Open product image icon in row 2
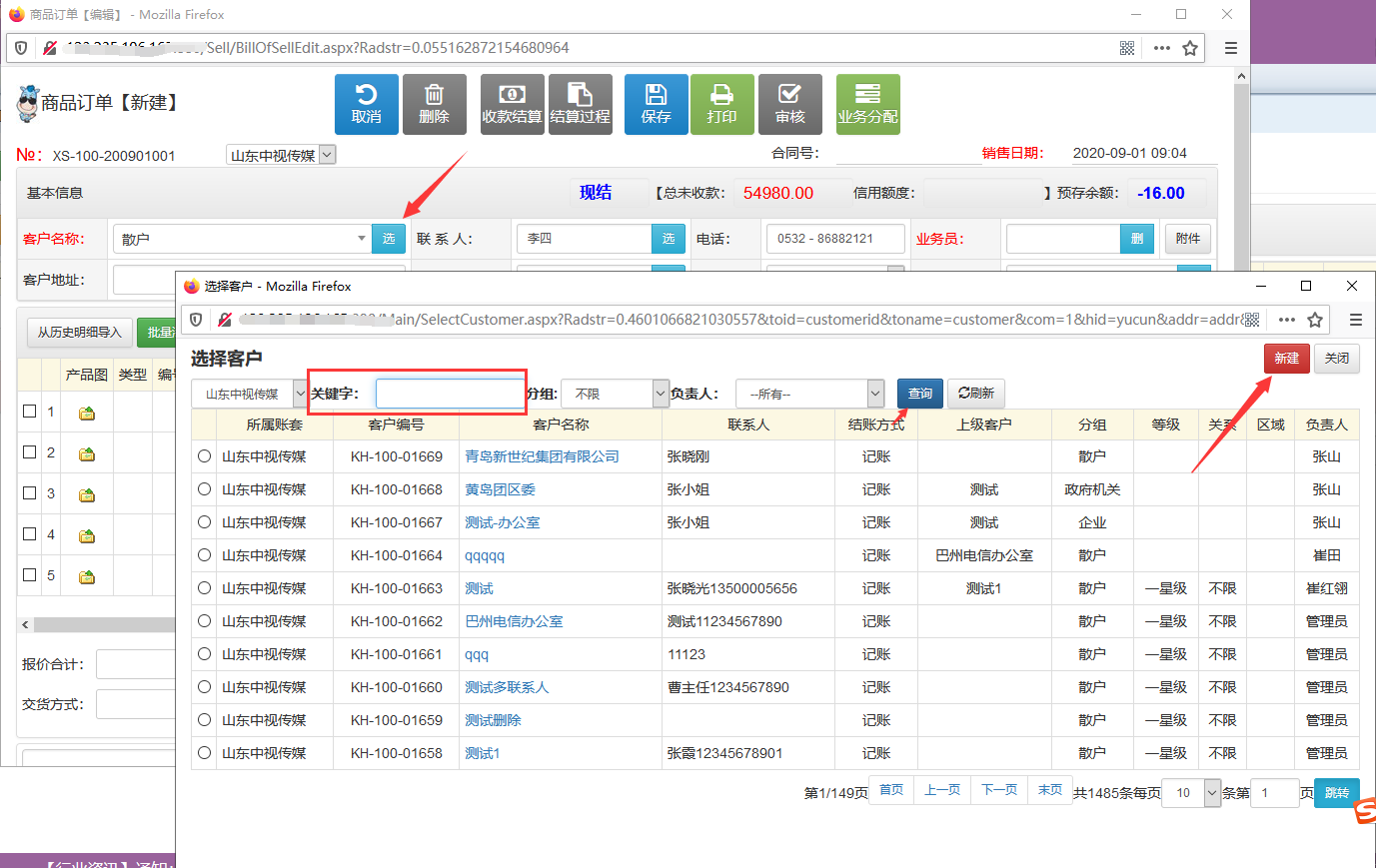 (x=87, y=453)
